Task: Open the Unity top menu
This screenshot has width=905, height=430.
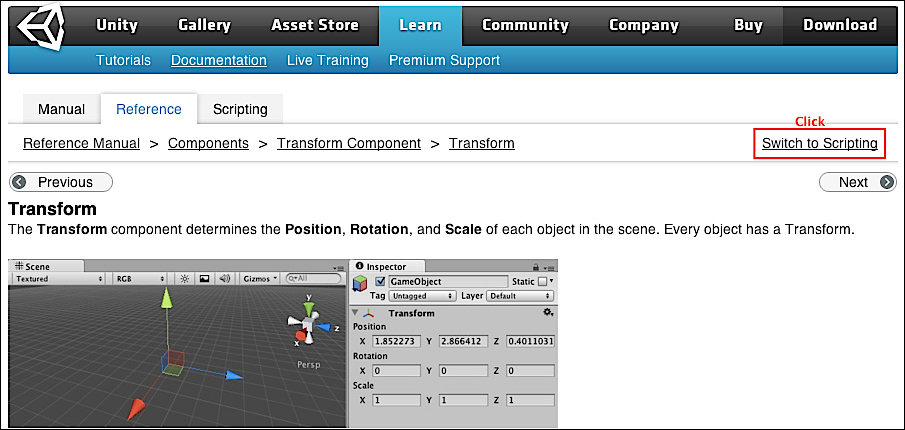Action: pos(117,25)
